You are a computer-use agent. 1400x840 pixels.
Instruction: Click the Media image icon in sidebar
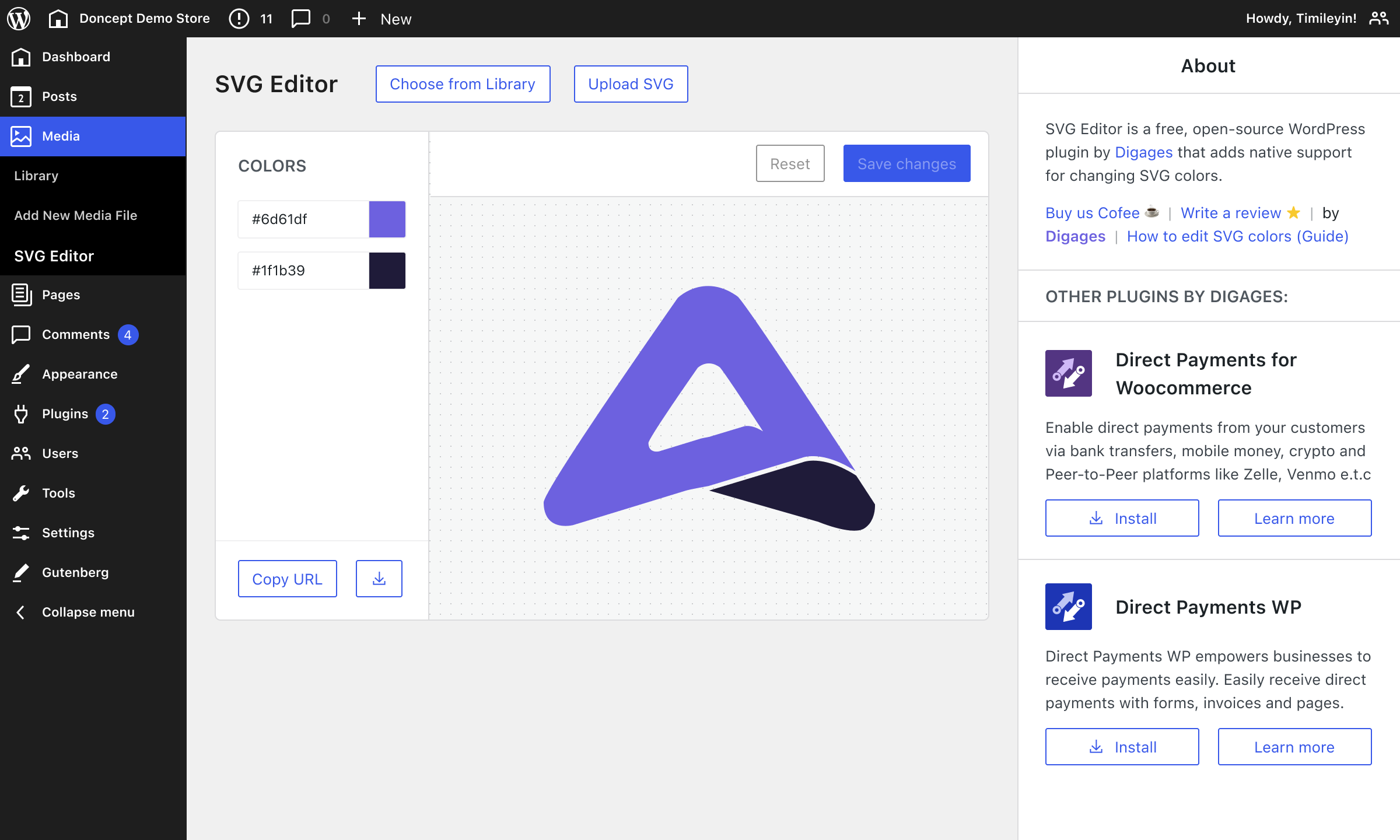point(21,136)
